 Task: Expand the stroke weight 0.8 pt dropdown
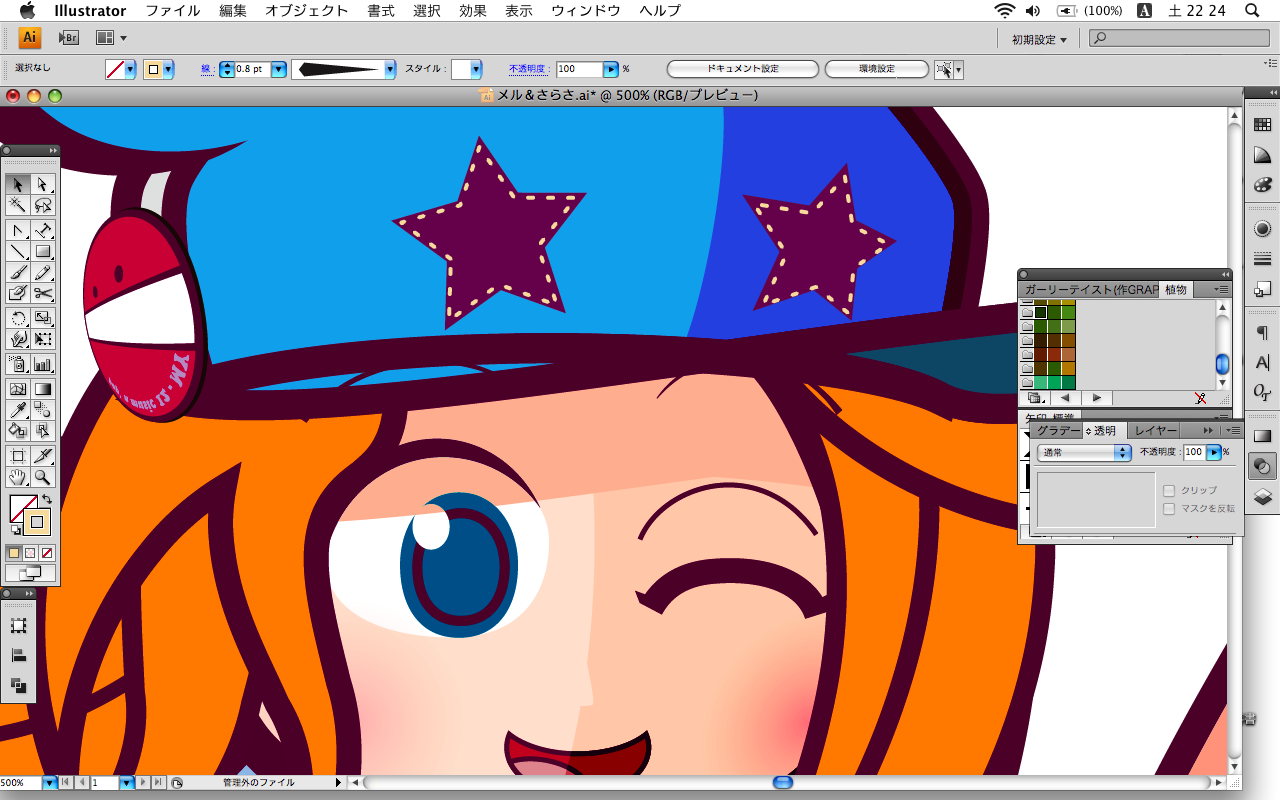(278, 69)
